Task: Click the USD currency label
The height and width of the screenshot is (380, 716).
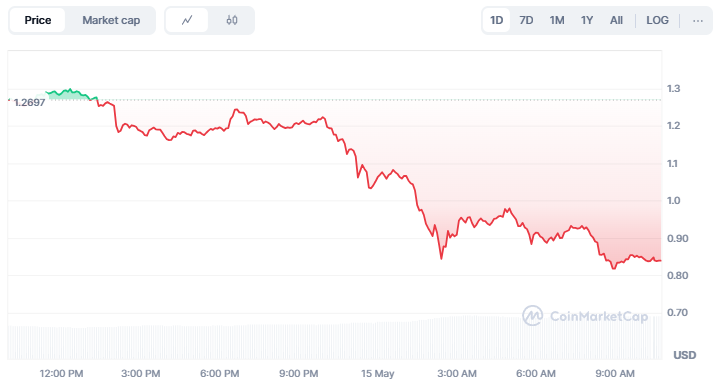Action: pos(684,355)
